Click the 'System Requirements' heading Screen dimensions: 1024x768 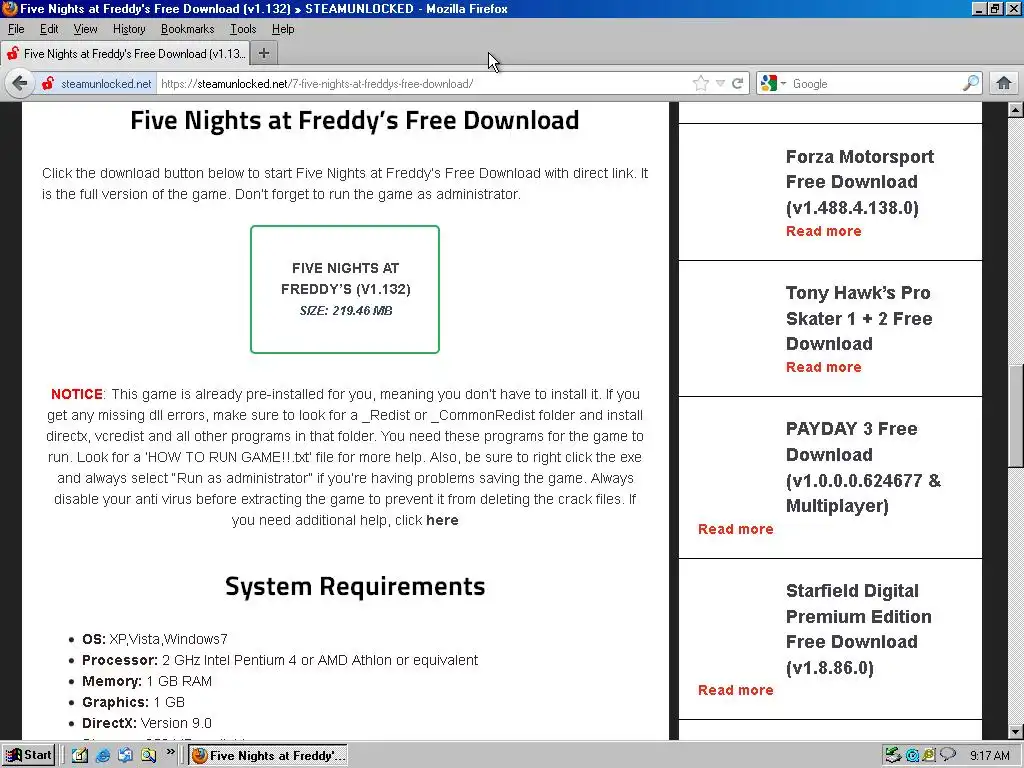355,586
